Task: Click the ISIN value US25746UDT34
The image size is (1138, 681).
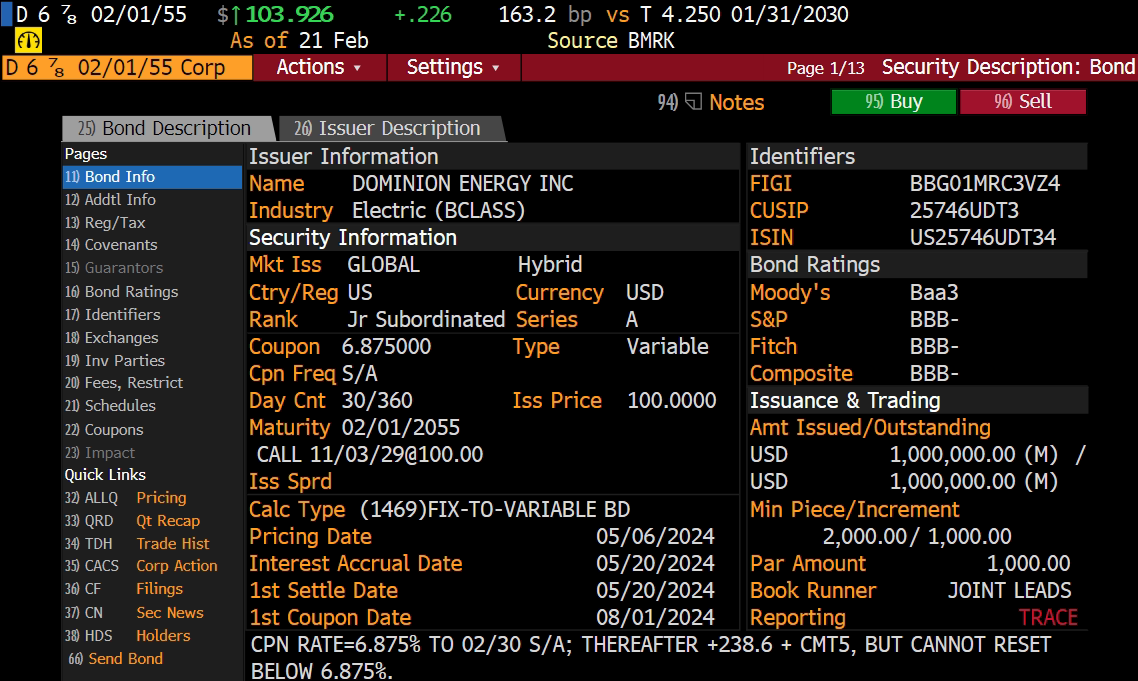Action: [x=983, y=237]
